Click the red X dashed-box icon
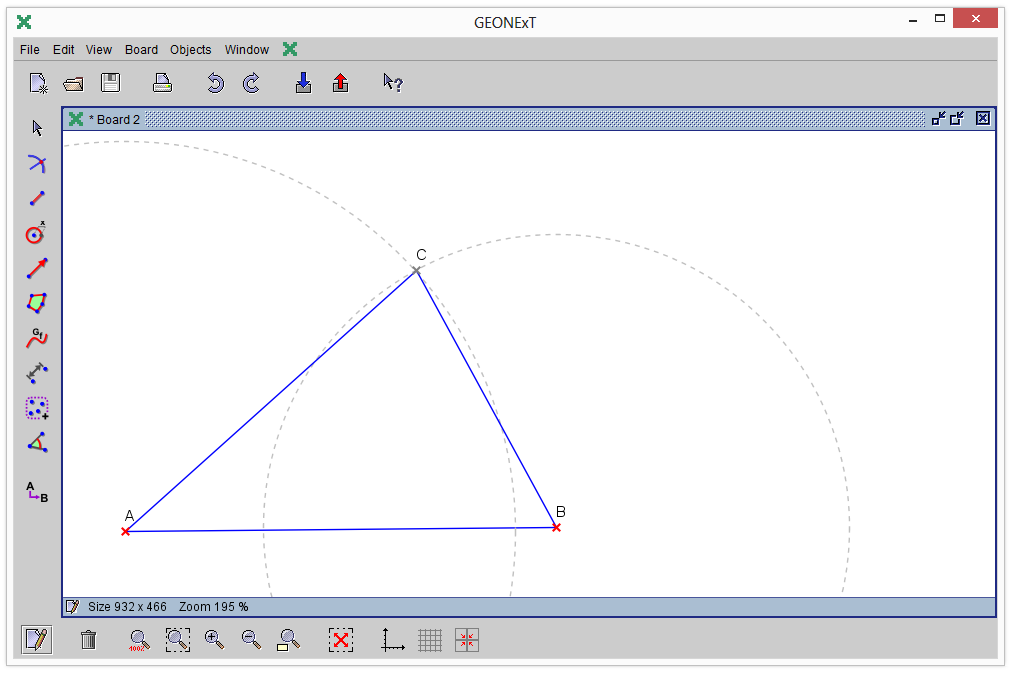This screenshot has width=1012, height=673. pyautogui.click(x=341, y=640)
